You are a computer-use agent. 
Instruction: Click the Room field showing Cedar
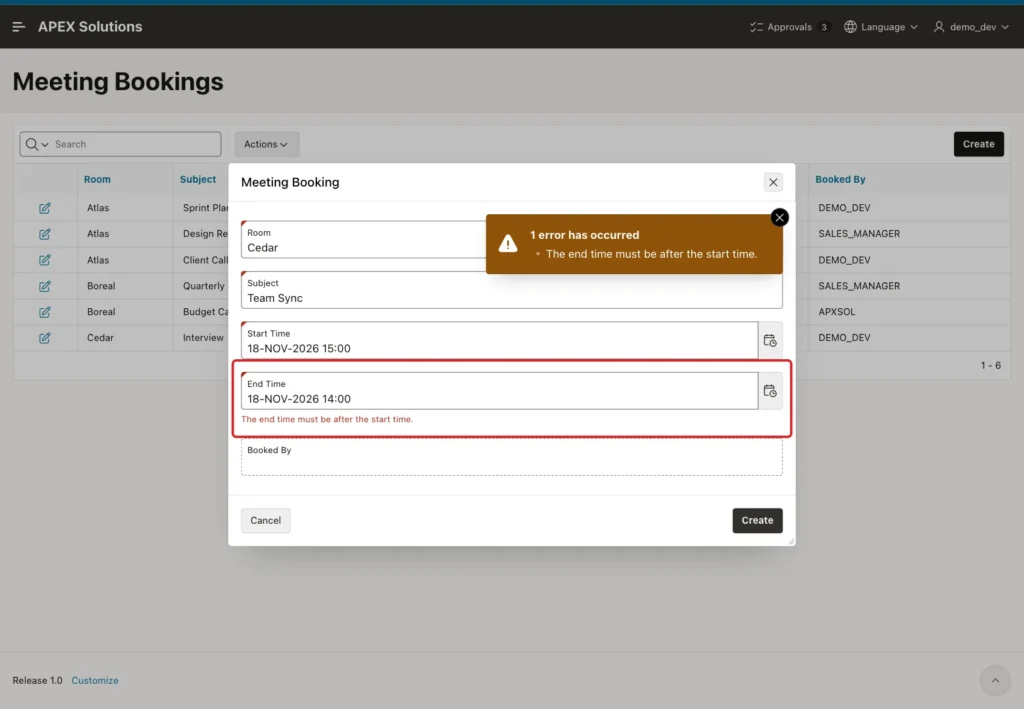[x=363, y=240]
